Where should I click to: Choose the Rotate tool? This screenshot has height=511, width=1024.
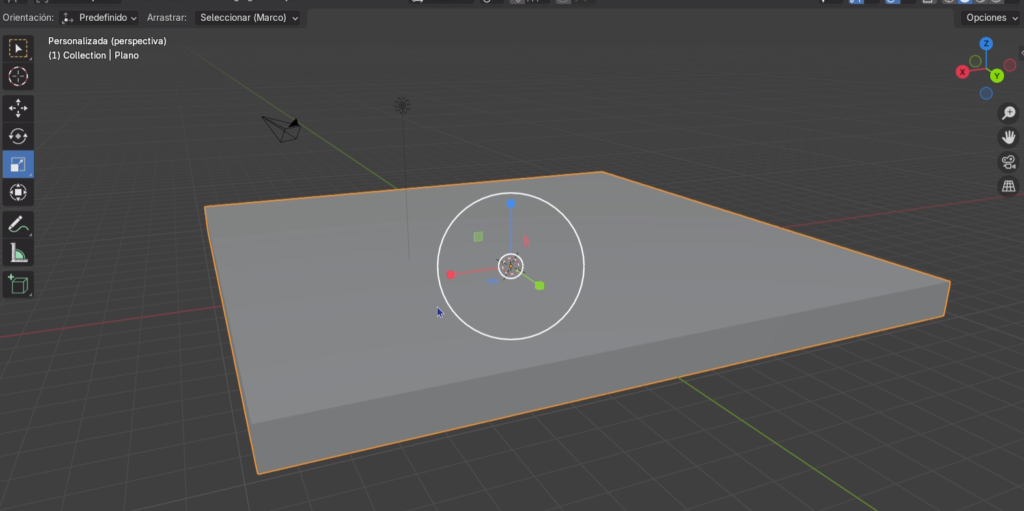point(18,136)
